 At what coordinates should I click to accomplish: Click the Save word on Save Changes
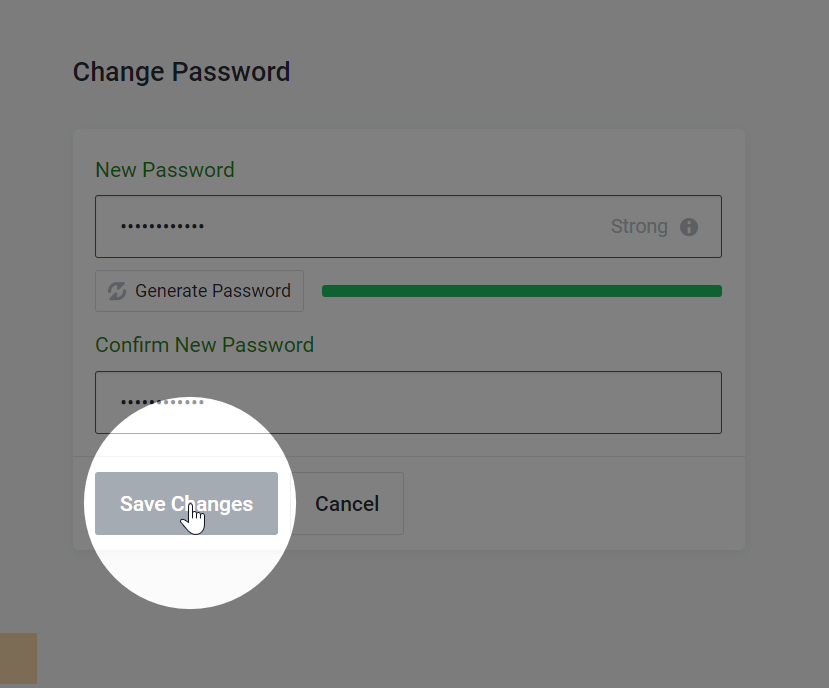143,504
